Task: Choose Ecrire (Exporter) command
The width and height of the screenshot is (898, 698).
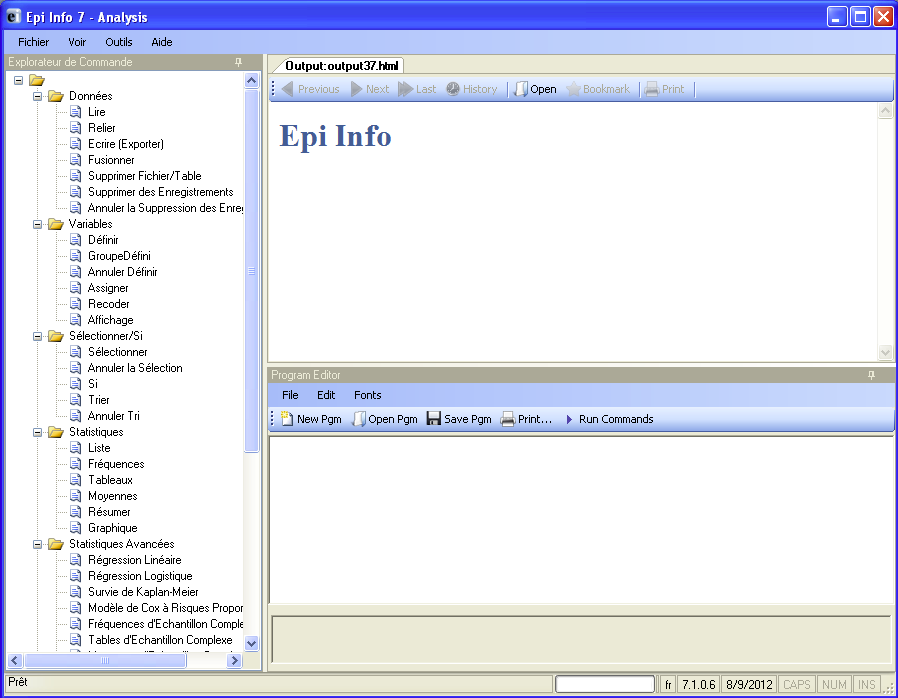Action: 126,144
